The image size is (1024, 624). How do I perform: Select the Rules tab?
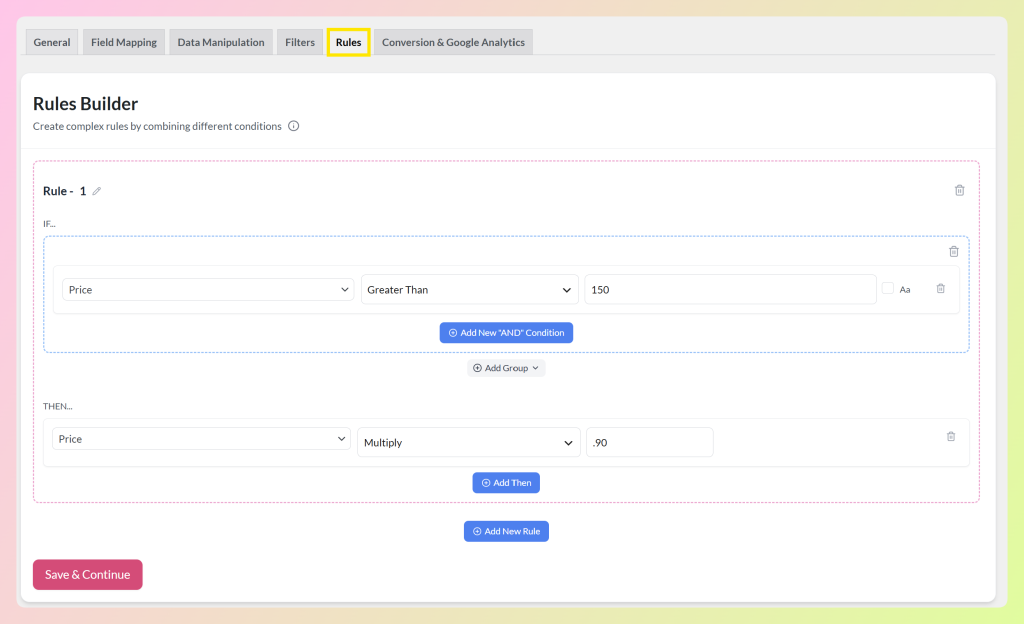click(x=349, y=42)
